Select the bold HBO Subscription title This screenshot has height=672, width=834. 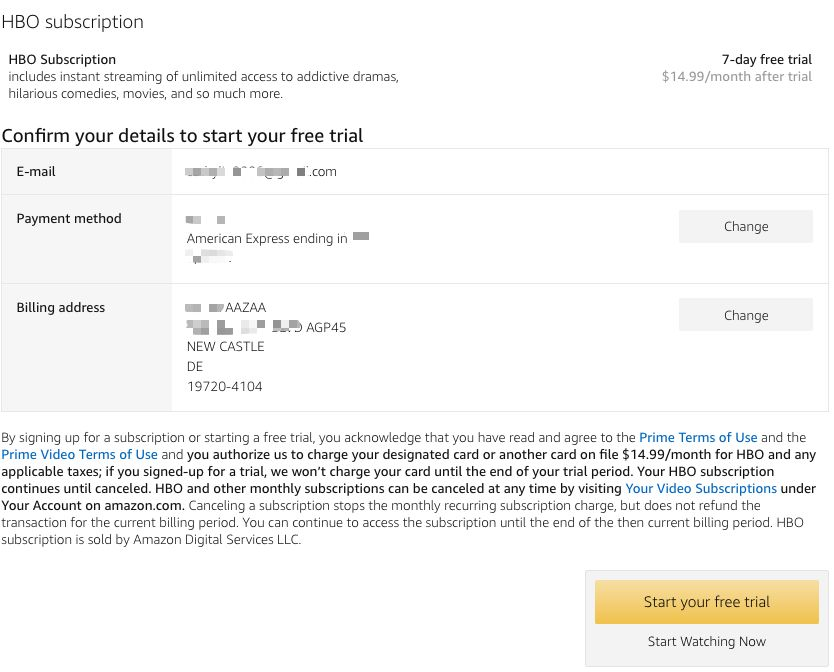[62, 60]
